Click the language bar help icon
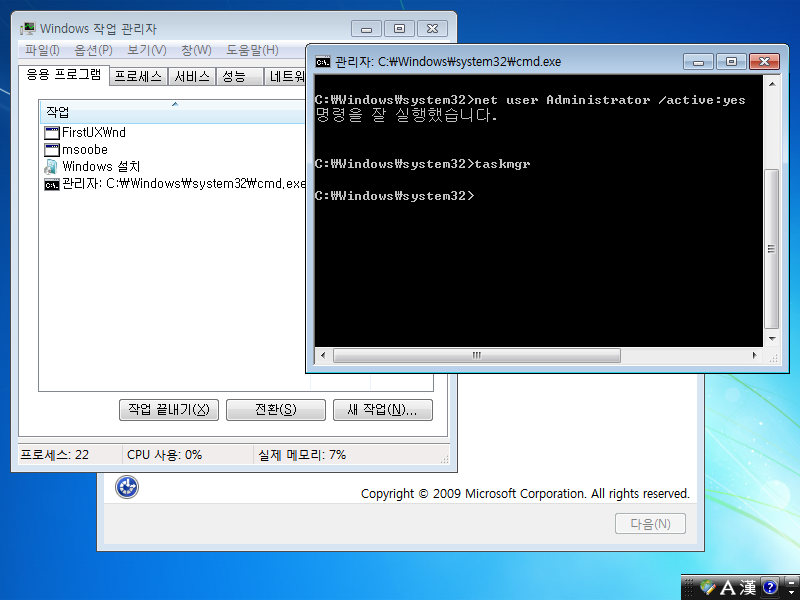The image size is (800, 600). click(770, 587)
